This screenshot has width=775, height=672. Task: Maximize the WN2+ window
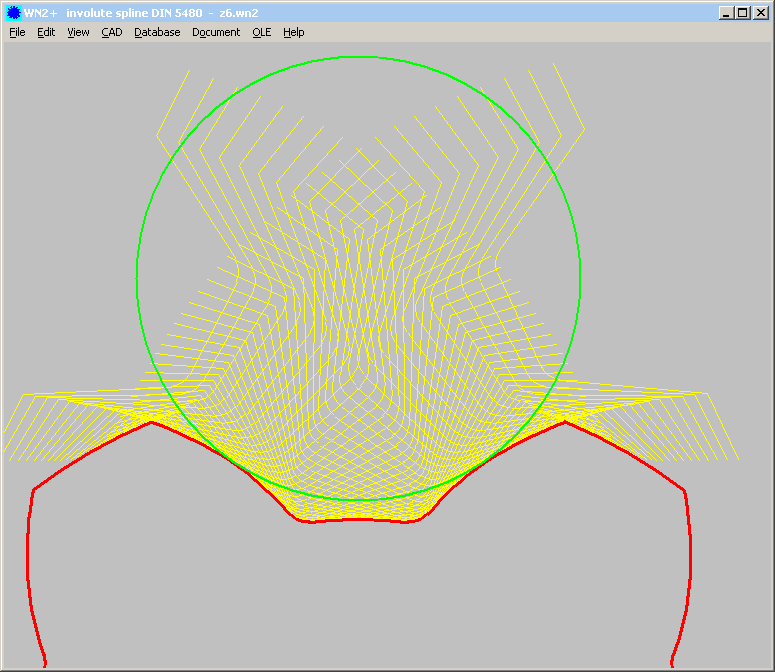742,13
